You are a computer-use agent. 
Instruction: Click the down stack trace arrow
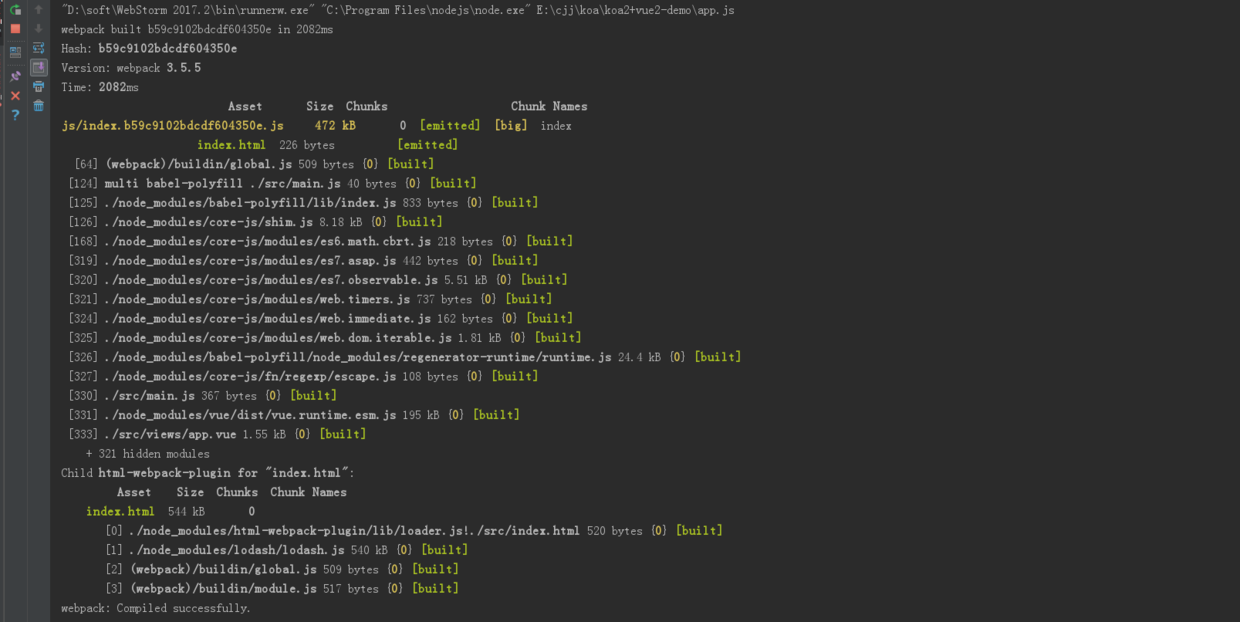click(39, 29)
